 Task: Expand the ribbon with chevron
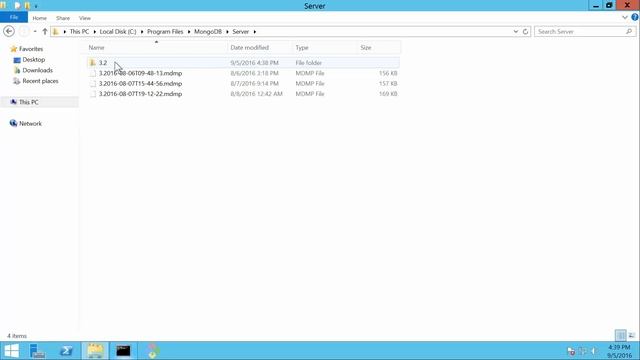(624, 18)
